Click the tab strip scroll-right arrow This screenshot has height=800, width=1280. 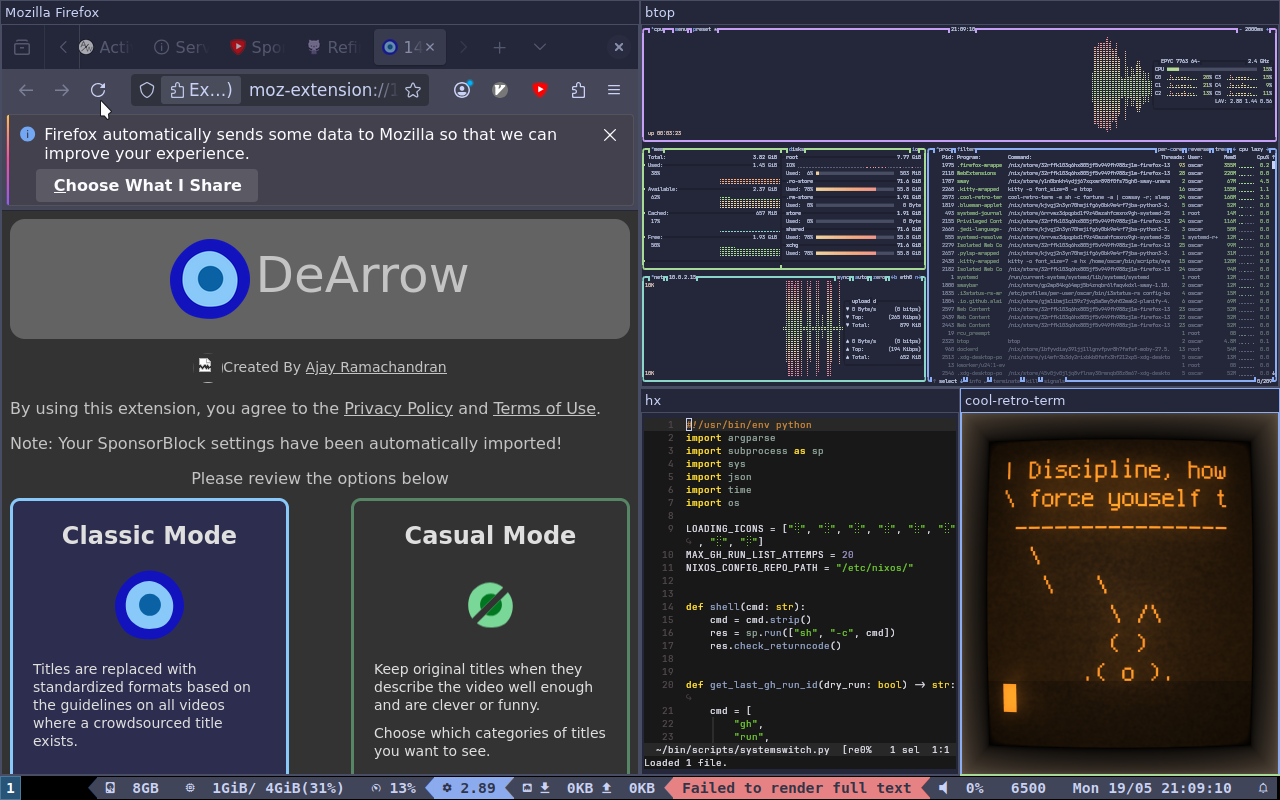click(463, 47)
